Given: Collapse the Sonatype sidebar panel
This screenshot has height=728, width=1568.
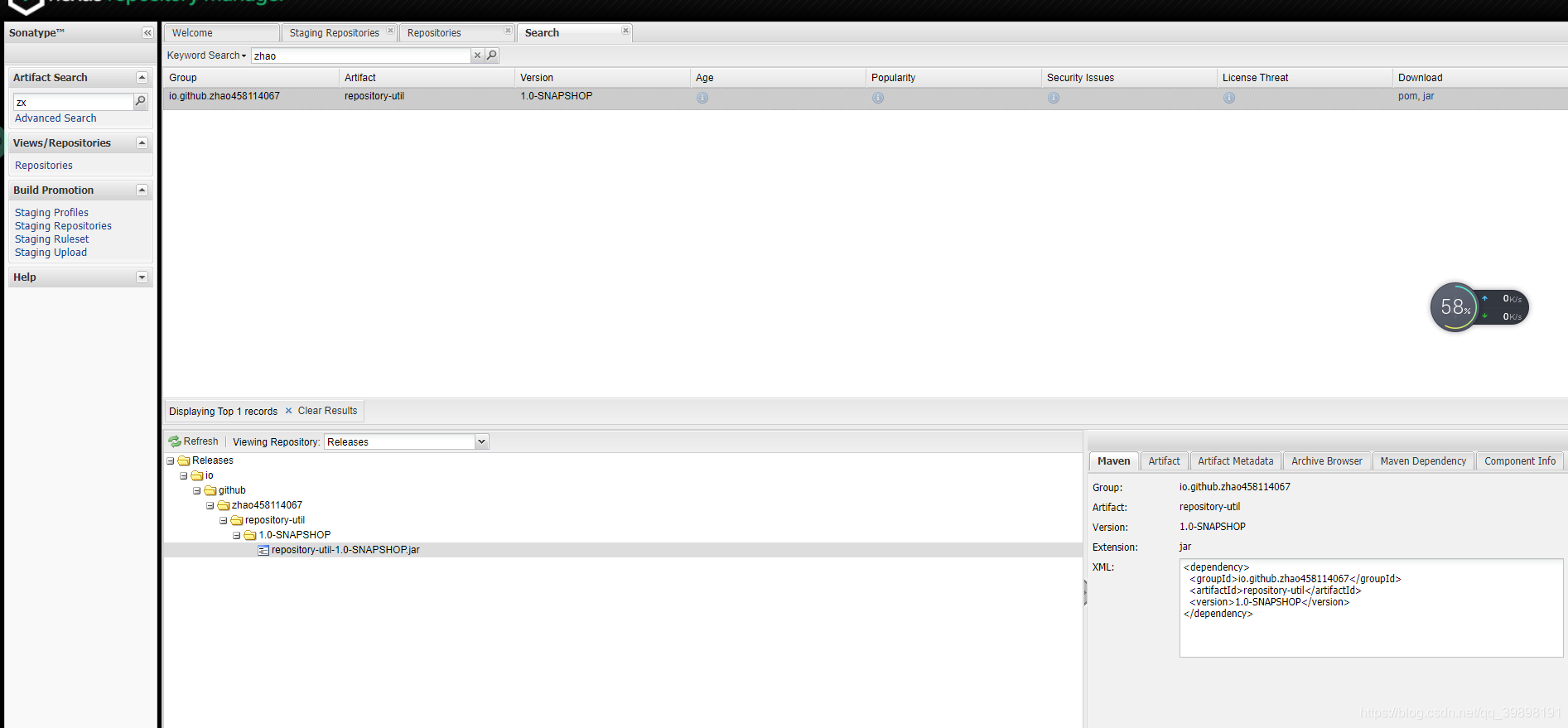Looking at the screenshot, I should click(147, 33).
